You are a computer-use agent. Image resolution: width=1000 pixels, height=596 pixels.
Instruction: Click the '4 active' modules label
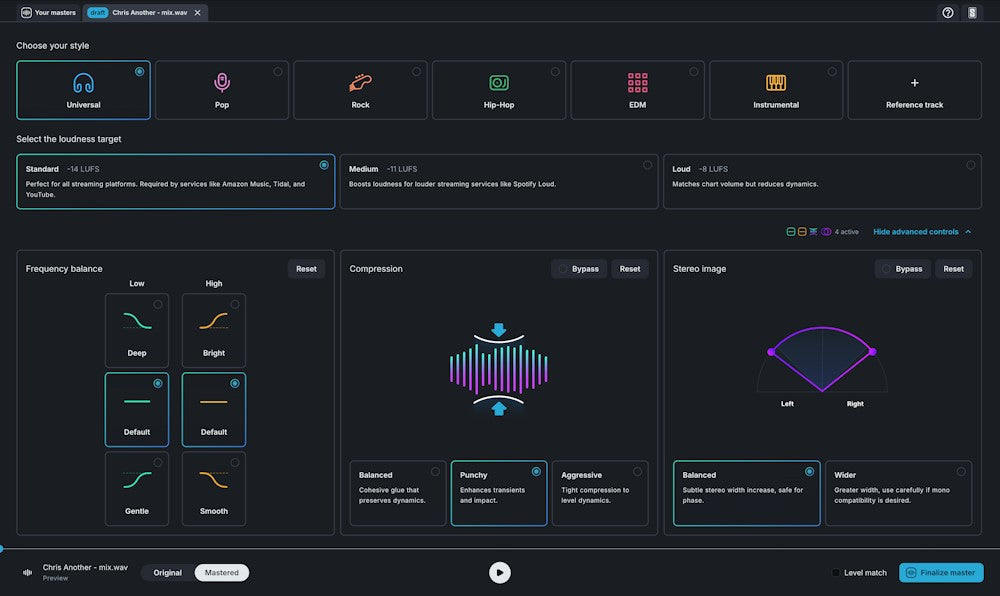tap(846, 232)
